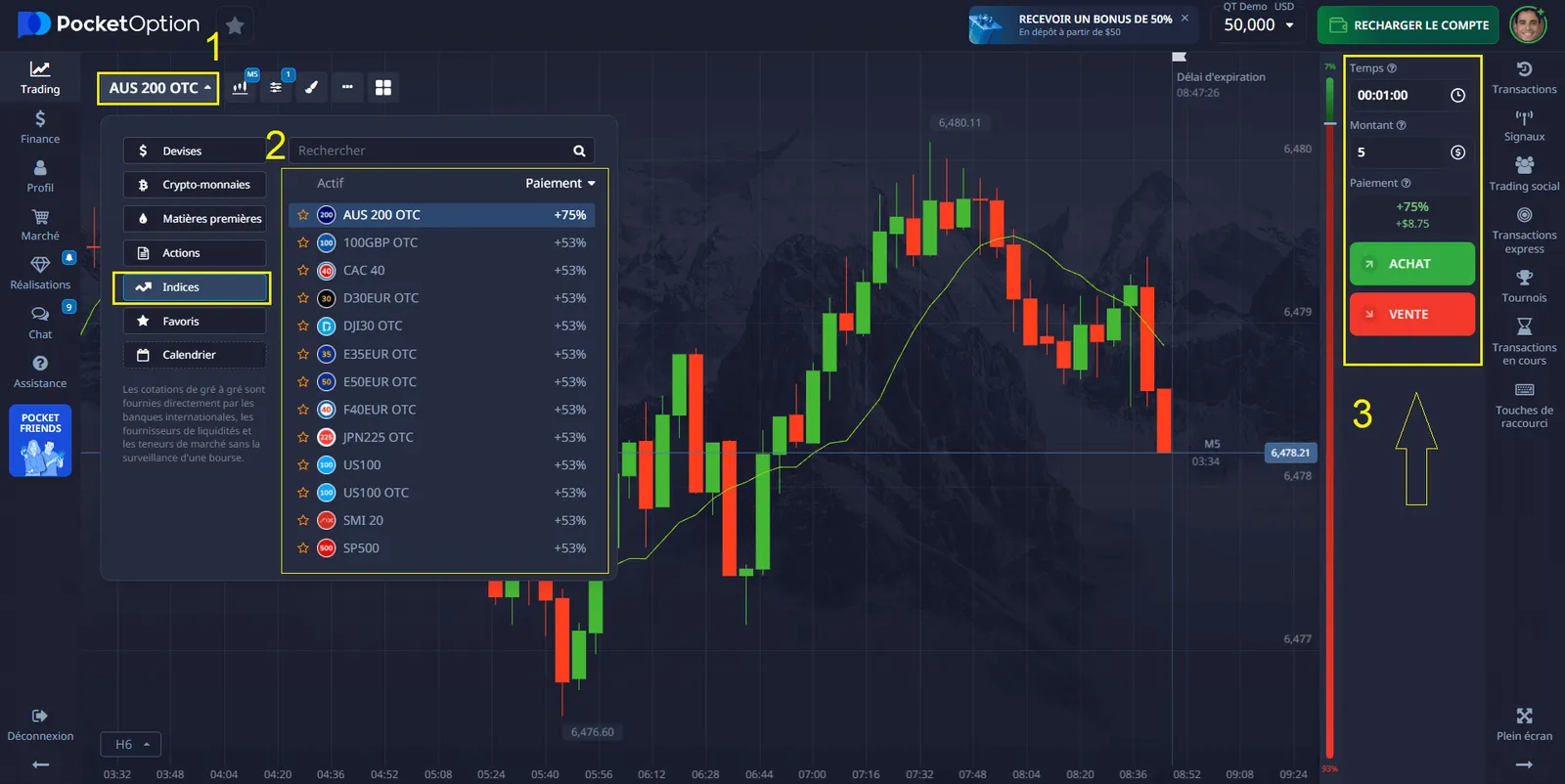Open Chat in left sidebar
This screenshot has height=784, width=1565.
tap(40, 322)
